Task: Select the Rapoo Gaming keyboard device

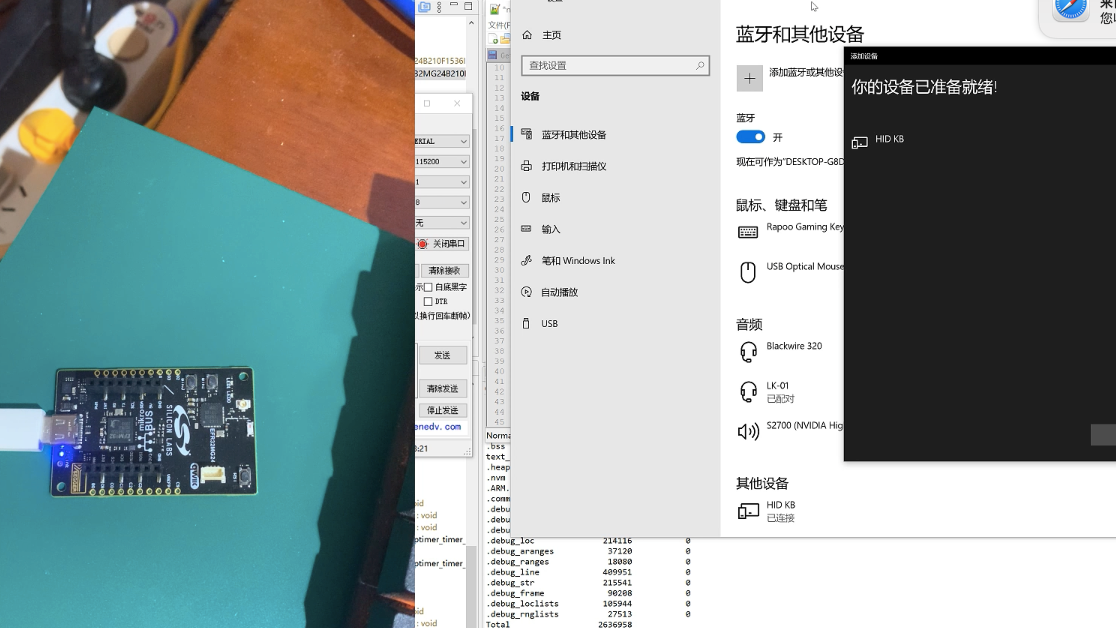Action: tap(790, 231)
